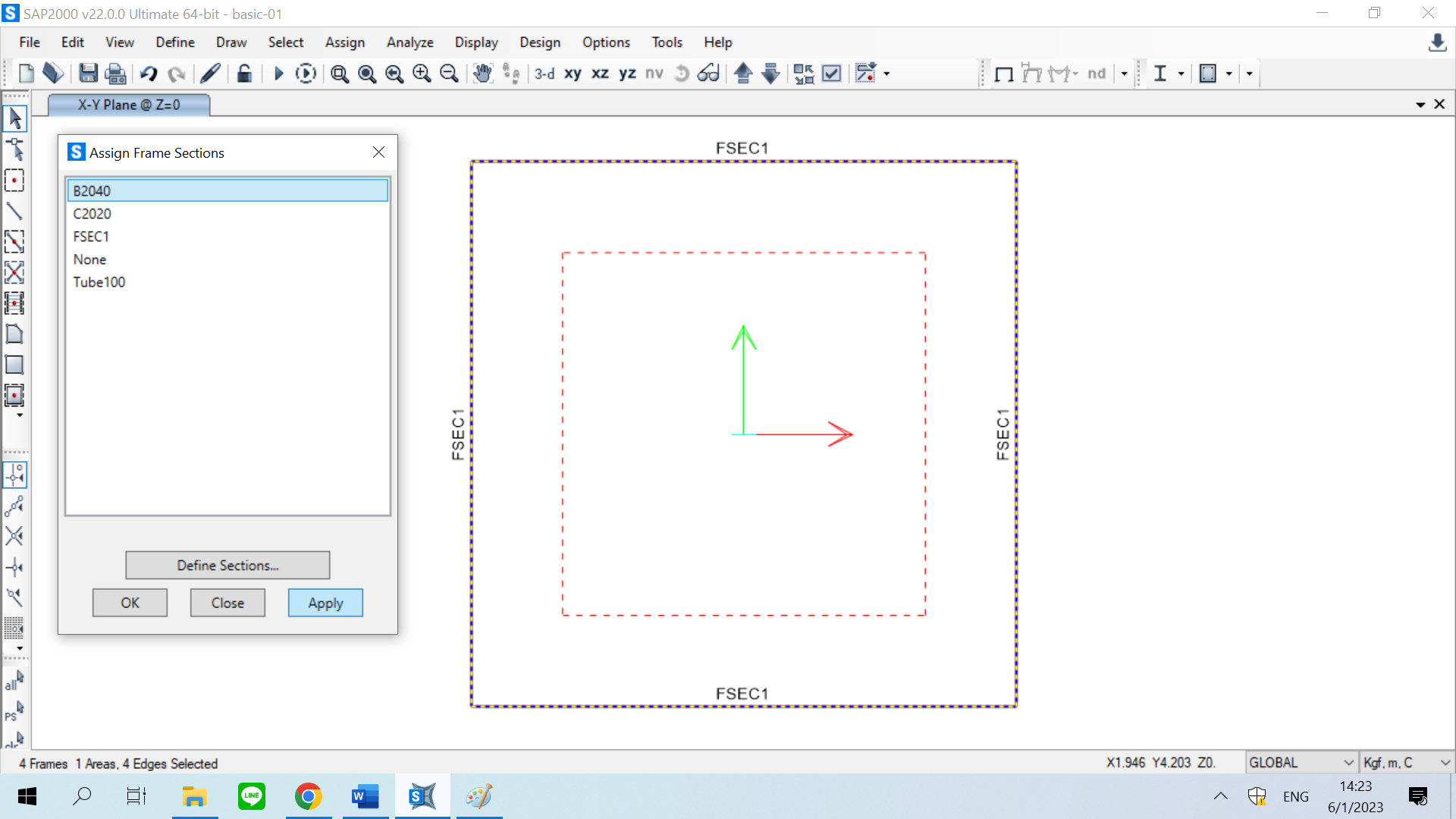Switch to 3-d view
Viewport: 1456px width, 819px height.
tap(544, 74)
